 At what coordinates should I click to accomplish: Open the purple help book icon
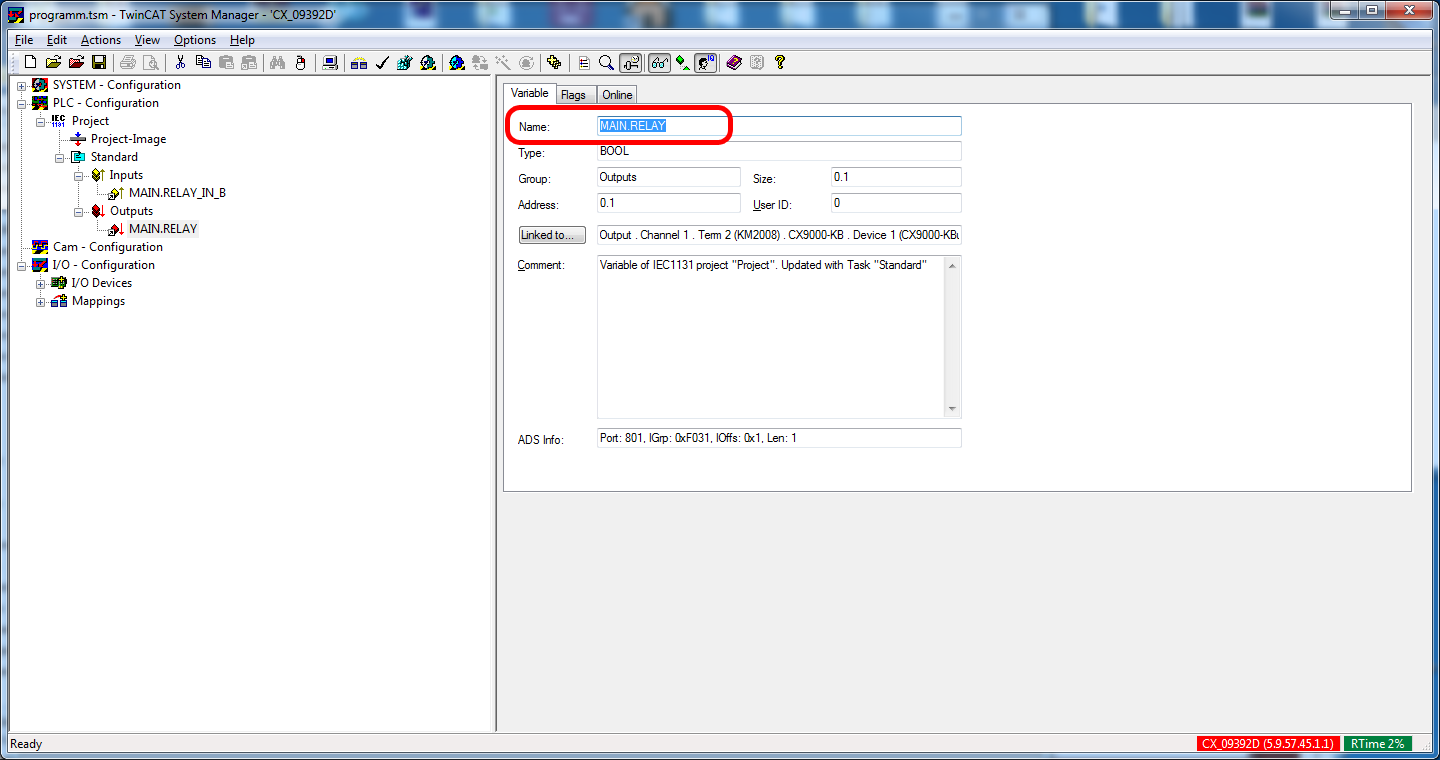[734, 63]
